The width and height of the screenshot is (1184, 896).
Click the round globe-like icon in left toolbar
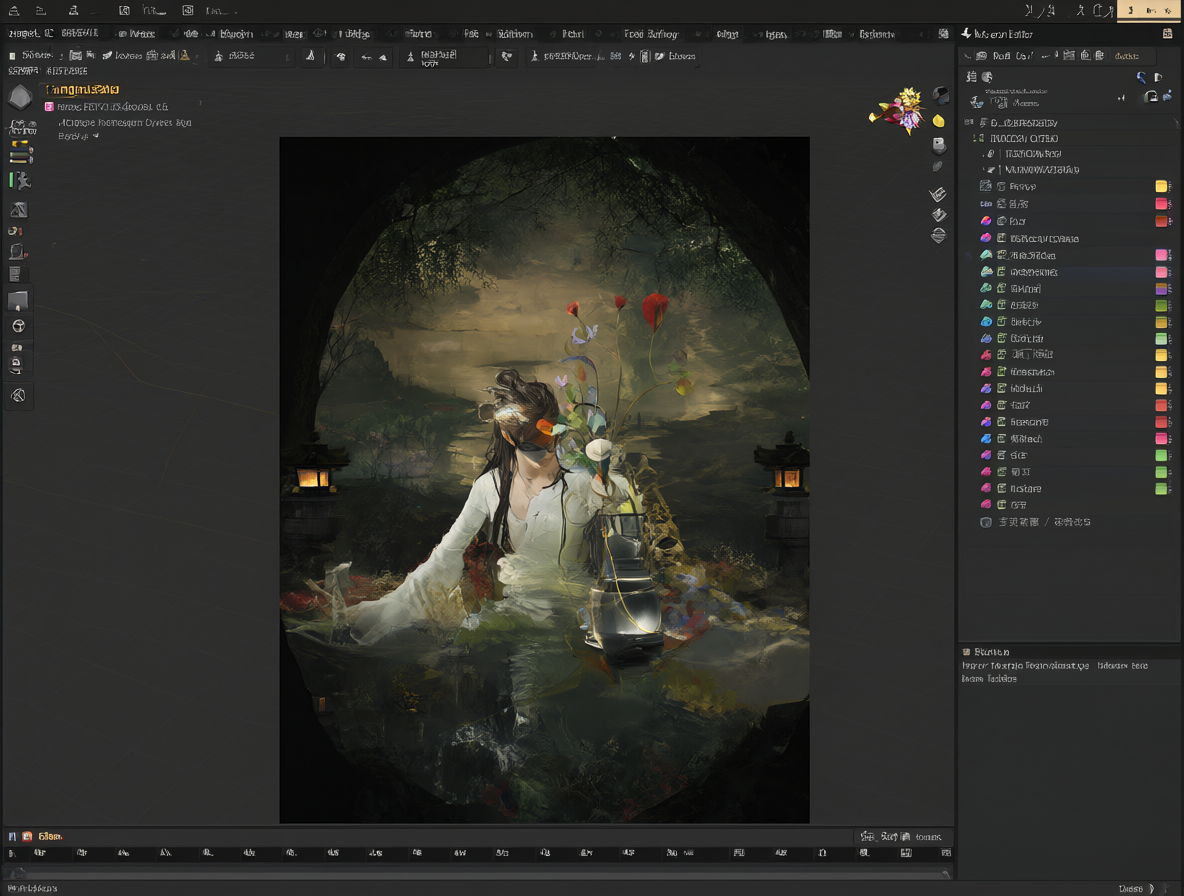click(x=19, y=326)
